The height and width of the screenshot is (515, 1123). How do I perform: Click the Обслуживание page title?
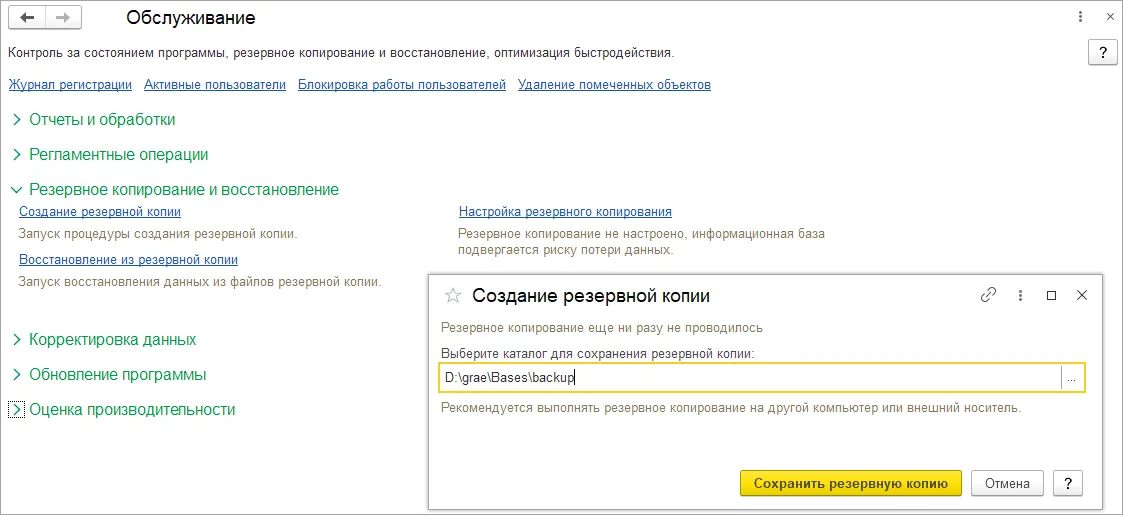[x=191, y=18]
